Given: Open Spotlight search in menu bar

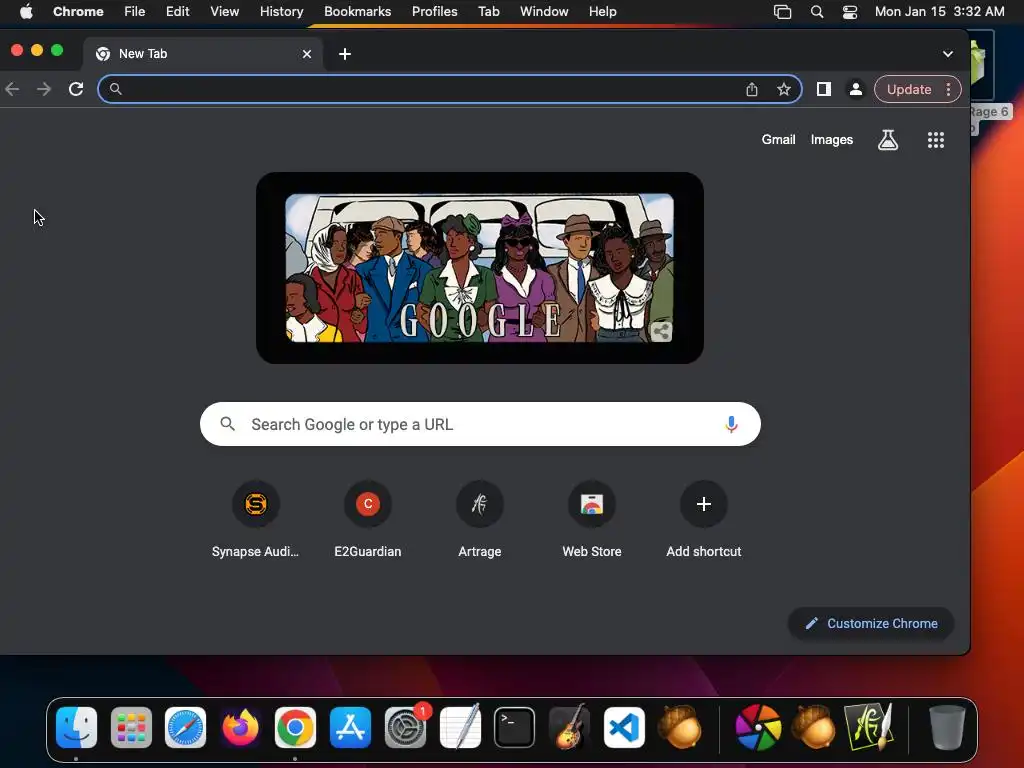Looking at the screenshot, I should (x=816, y=12).
